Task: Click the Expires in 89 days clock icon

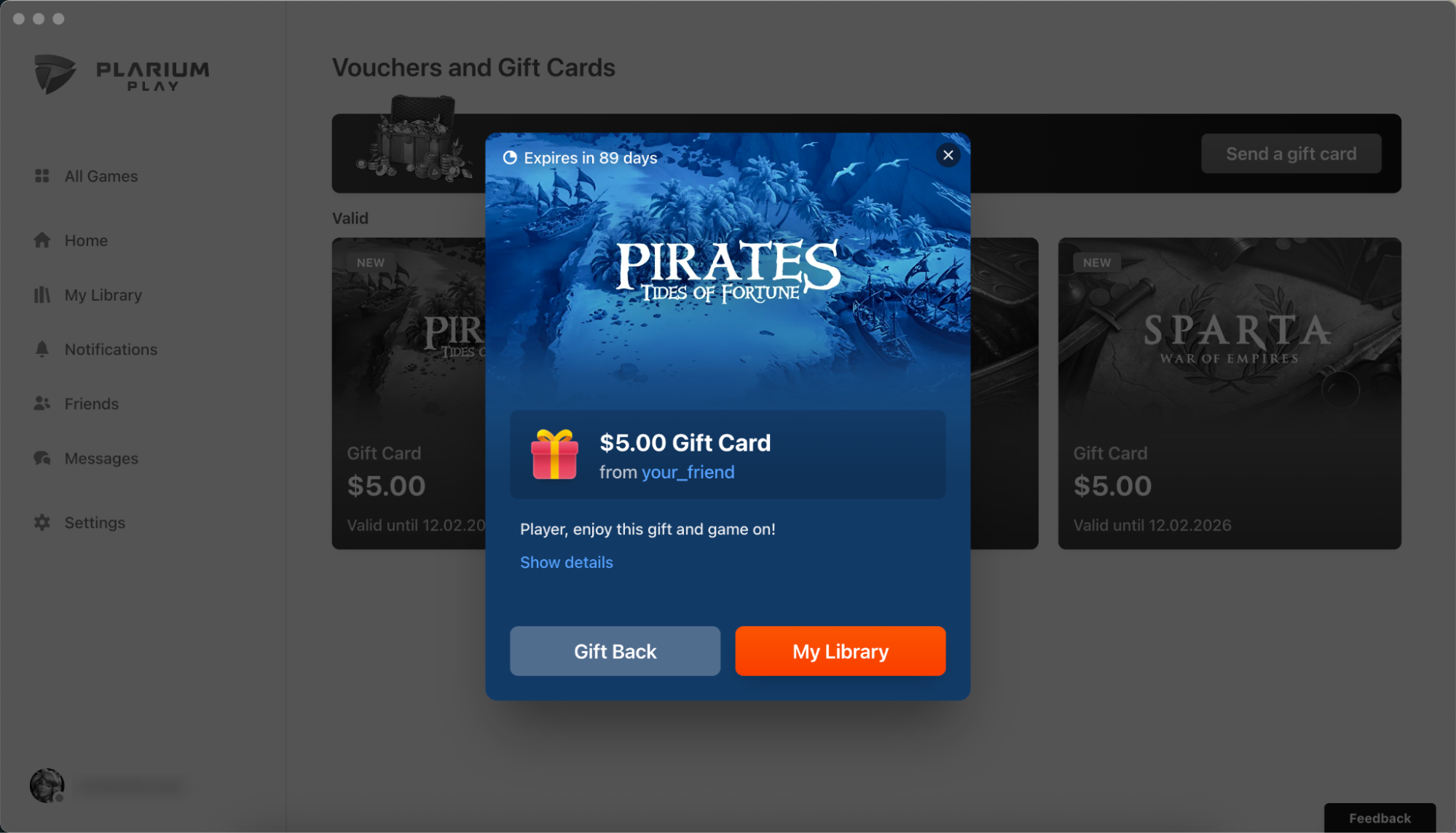Action: coord(510,158)
